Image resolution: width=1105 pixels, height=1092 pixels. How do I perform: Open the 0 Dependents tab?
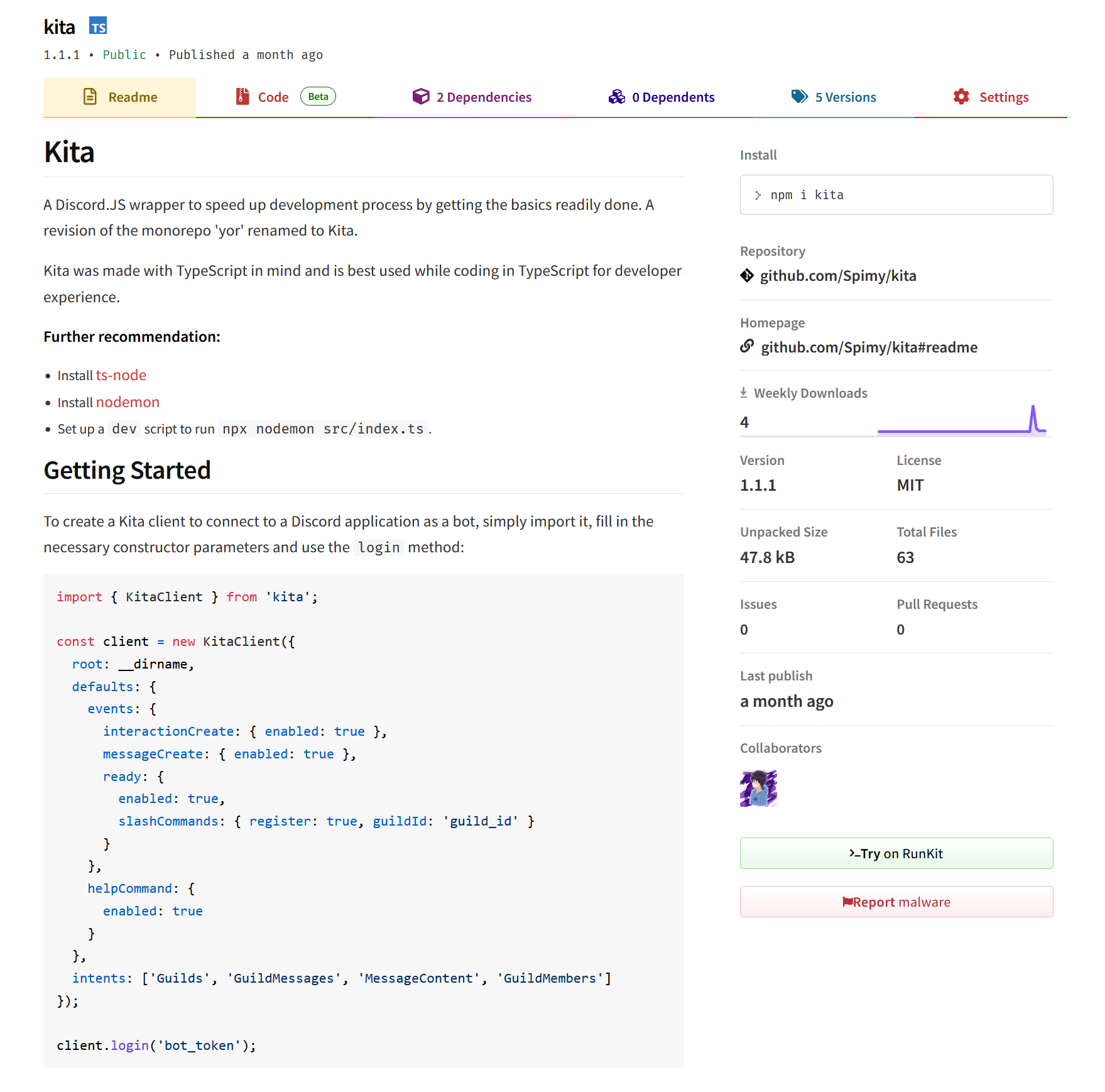pyautogui.click(x=661, y=97)
